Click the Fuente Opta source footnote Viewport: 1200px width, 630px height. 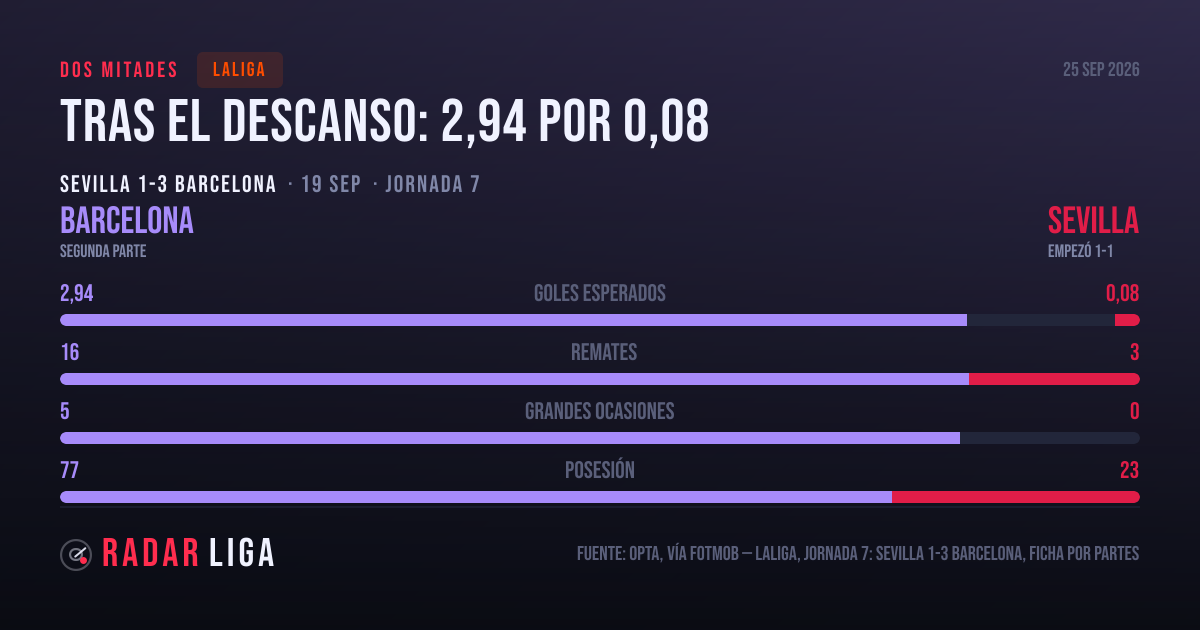coord(858,554)
